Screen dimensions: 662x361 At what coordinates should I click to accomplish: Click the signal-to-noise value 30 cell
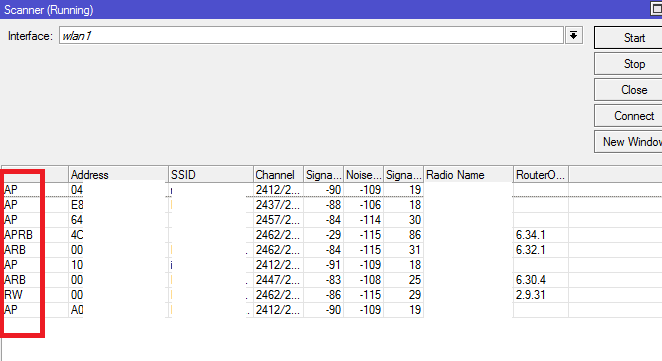click(404, 220)
